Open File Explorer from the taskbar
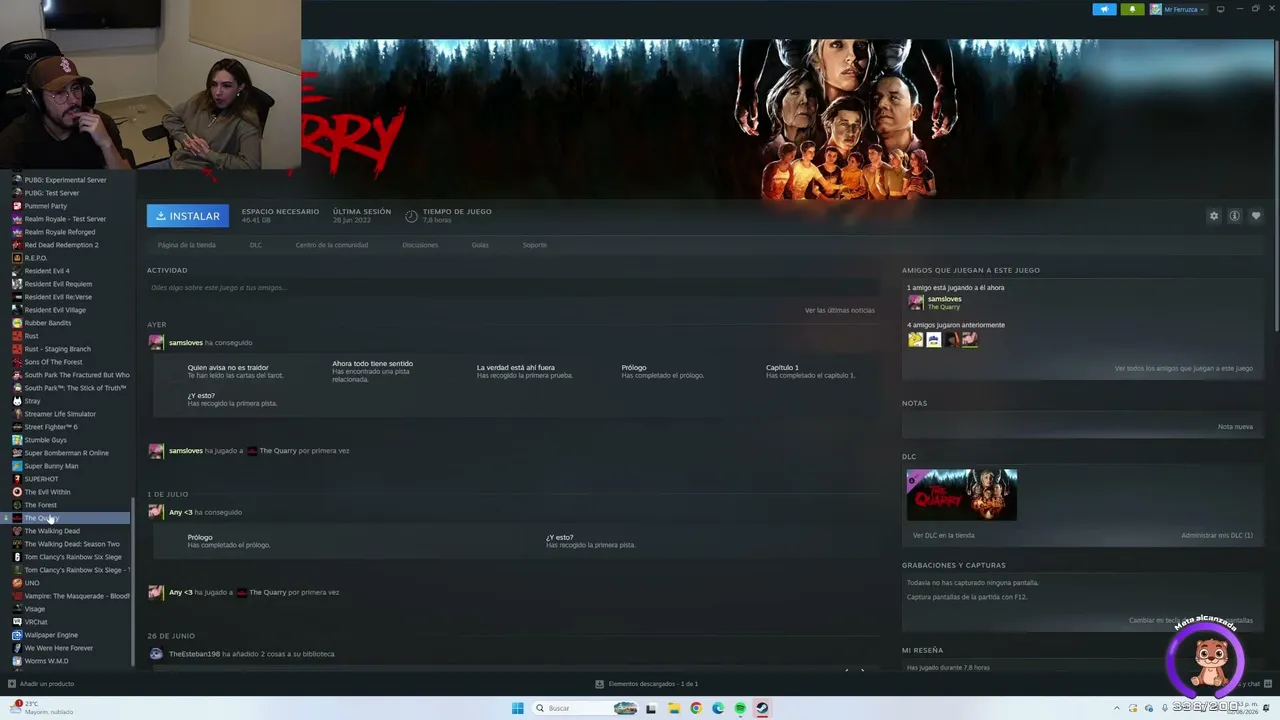The width and height of the screenshot is (1280, 720). point(674,708)
